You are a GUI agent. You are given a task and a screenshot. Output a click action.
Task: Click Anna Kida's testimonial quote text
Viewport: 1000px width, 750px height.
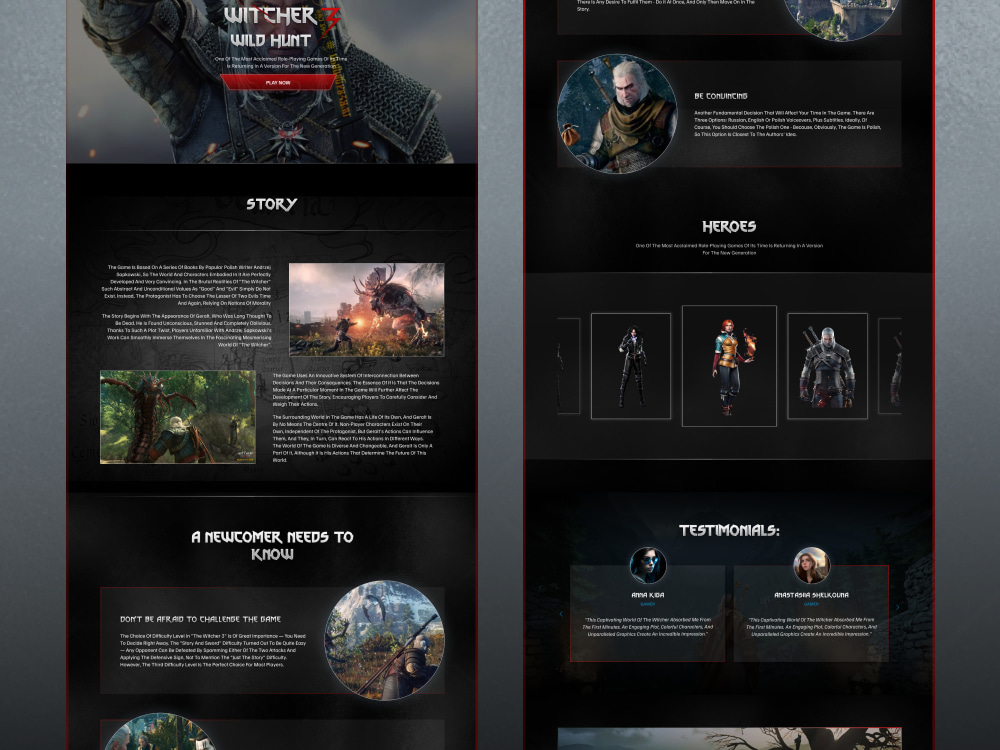(x=648, y=627)
